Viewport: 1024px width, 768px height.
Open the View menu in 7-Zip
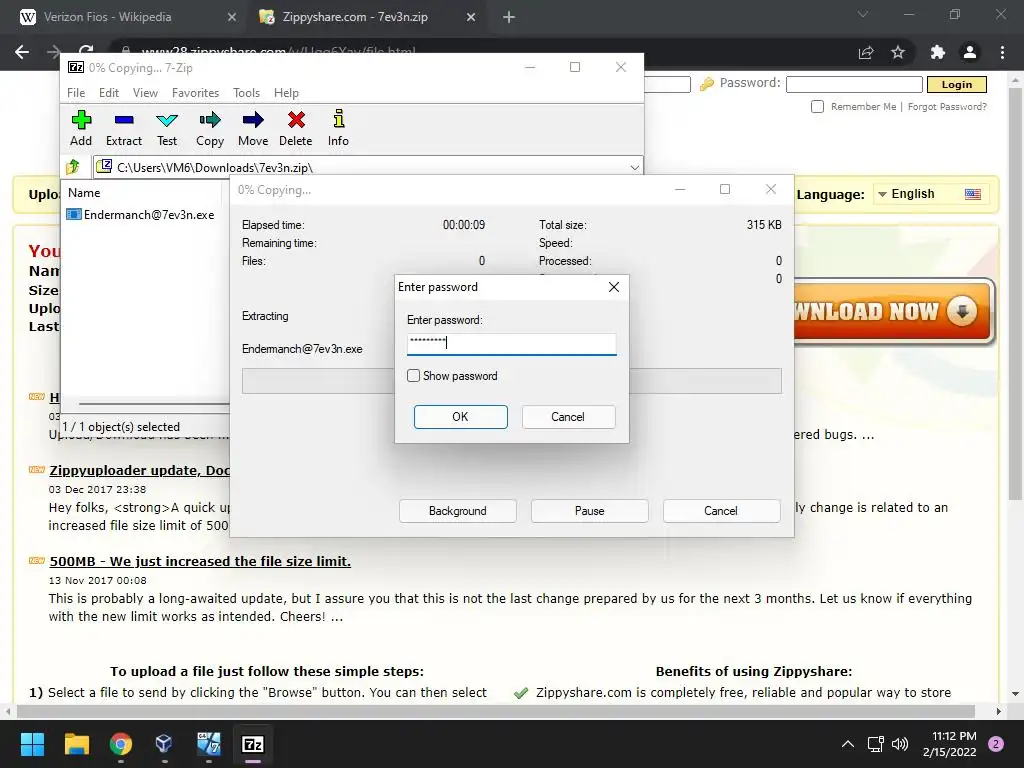tap(145, 93)
